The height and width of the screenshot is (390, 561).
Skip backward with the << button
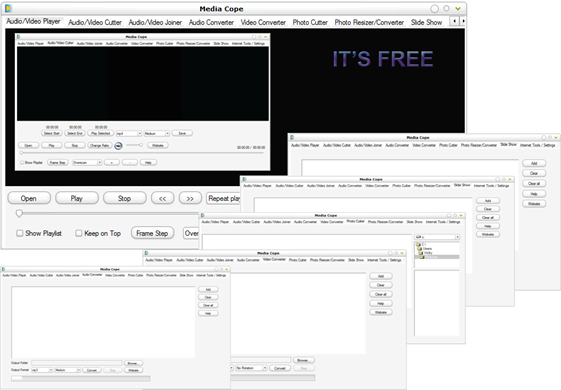point(162,198)
